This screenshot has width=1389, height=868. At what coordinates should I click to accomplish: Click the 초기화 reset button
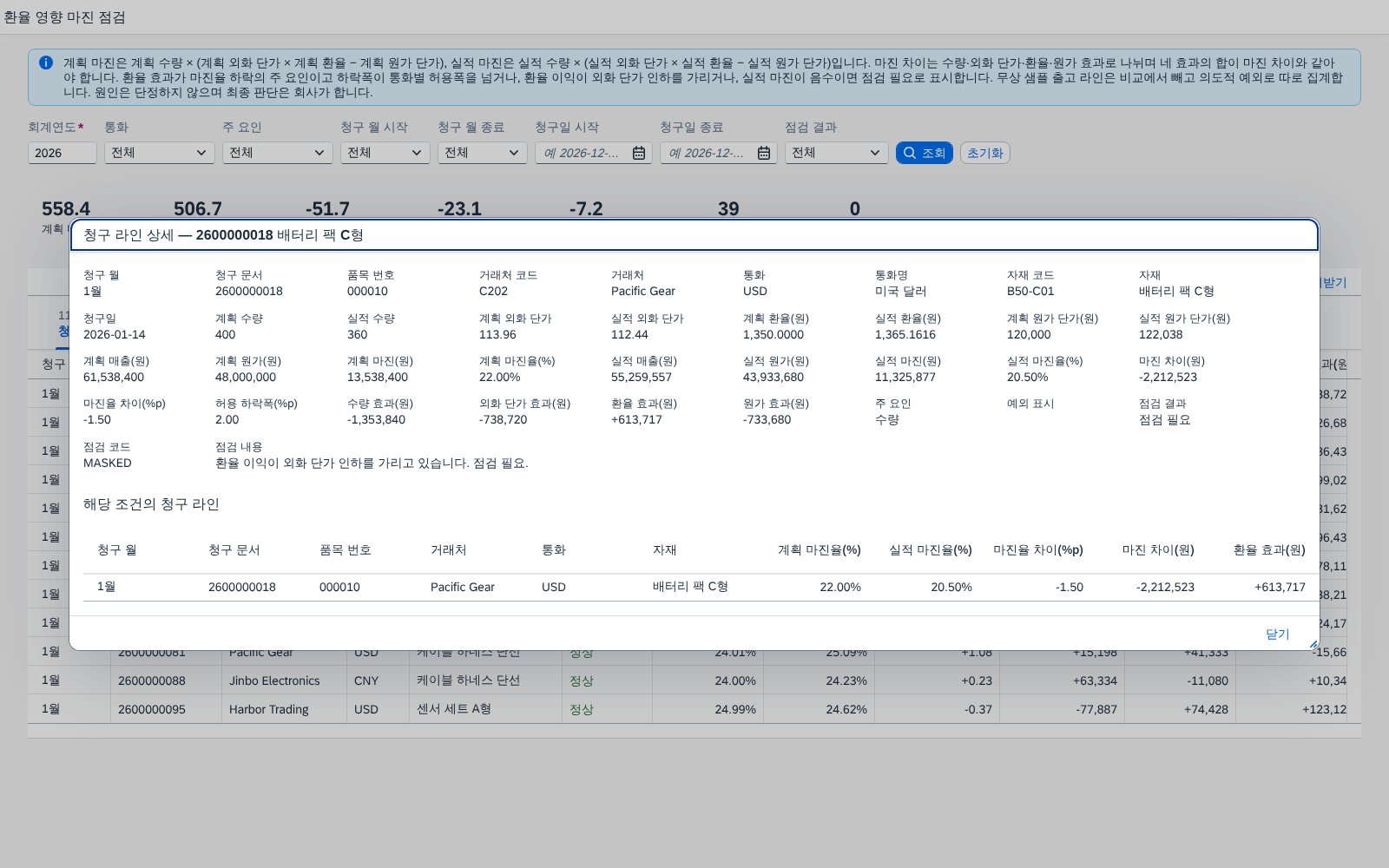tap(985, 153)
